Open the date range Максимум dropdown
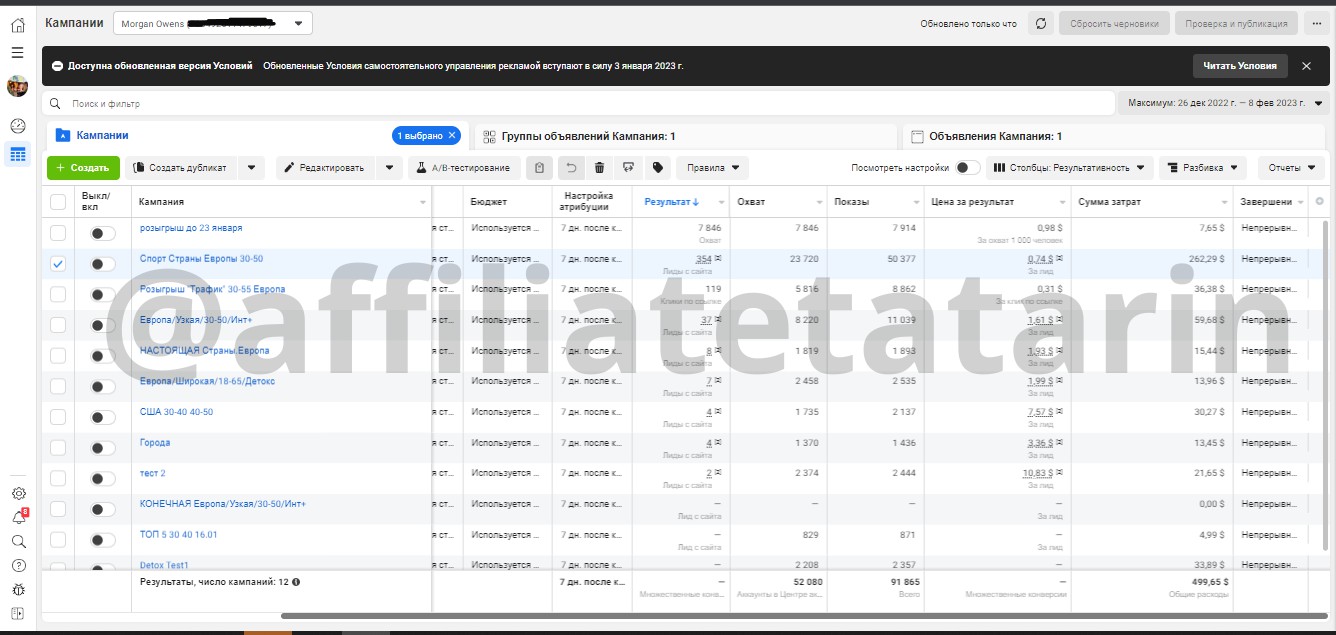 [1225, 103]
